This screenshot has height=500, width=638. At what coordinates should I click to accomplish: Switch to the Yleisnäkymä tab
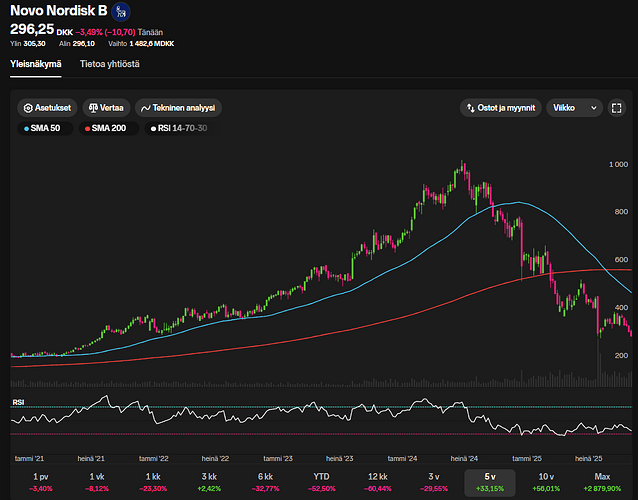click(36, 64)
